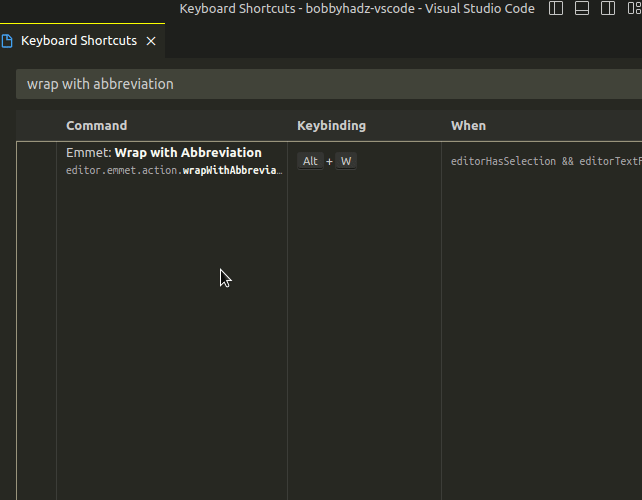Screen dimensions: 642x500
Task: Toggle the Primary Side Bar layout icon
Action: [x=556, y=9]
